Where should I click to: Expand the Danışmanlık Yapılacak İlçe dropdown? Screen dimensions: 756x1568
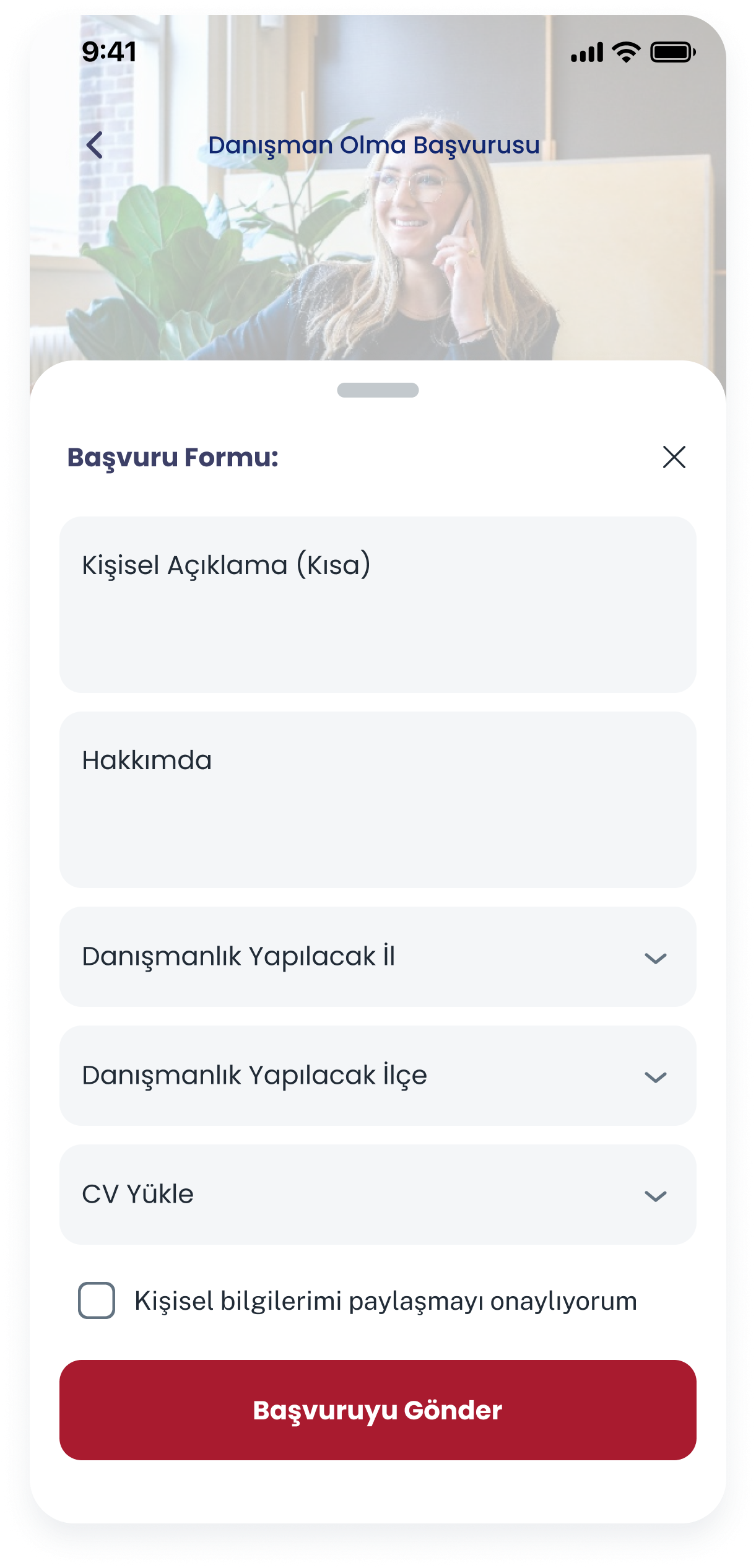pyautogui.click(x=347, y=1076)
